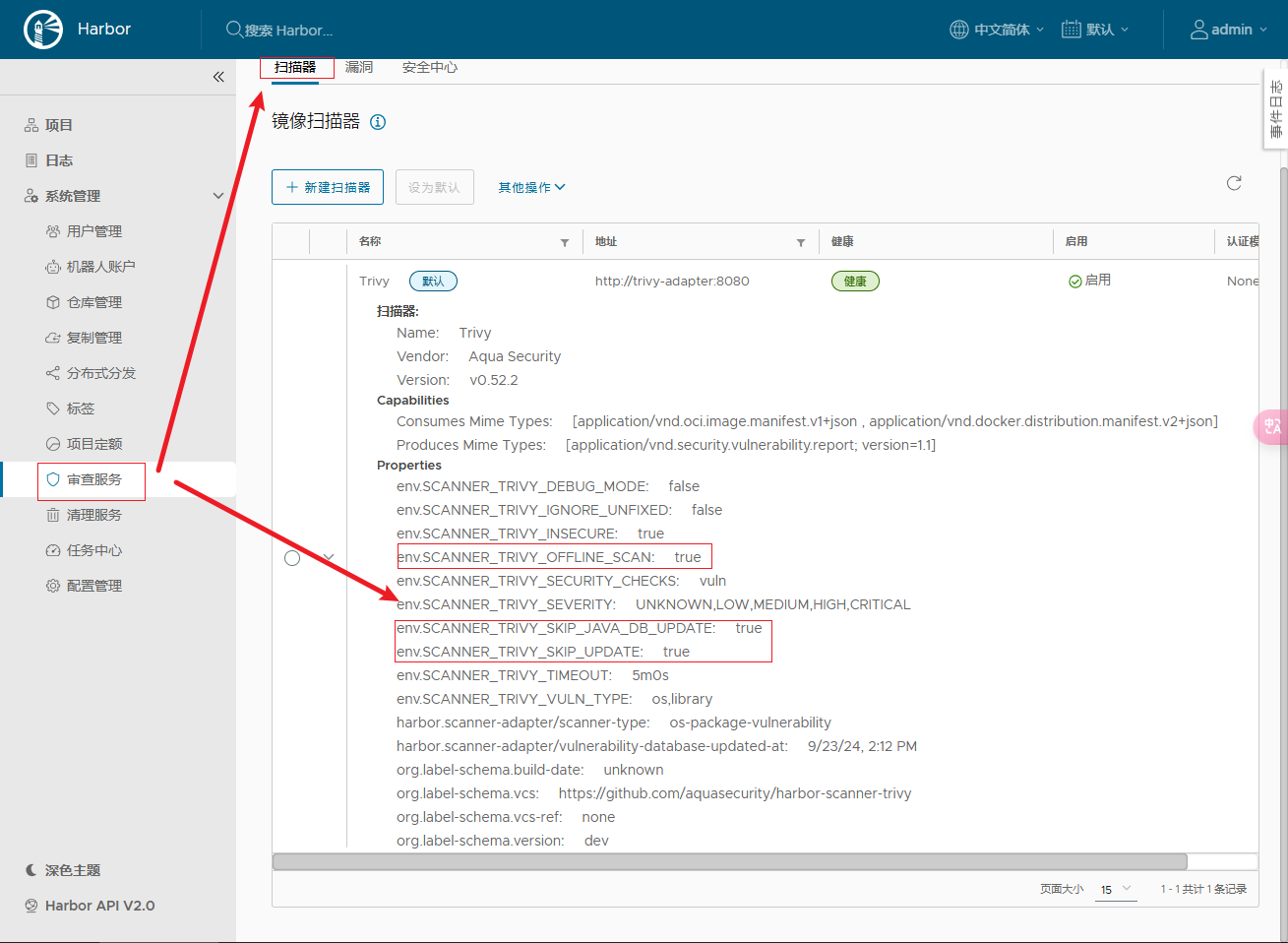Click the pink translate floating icon
The image size is (1288, 943).
click(x=1271, y=426)
